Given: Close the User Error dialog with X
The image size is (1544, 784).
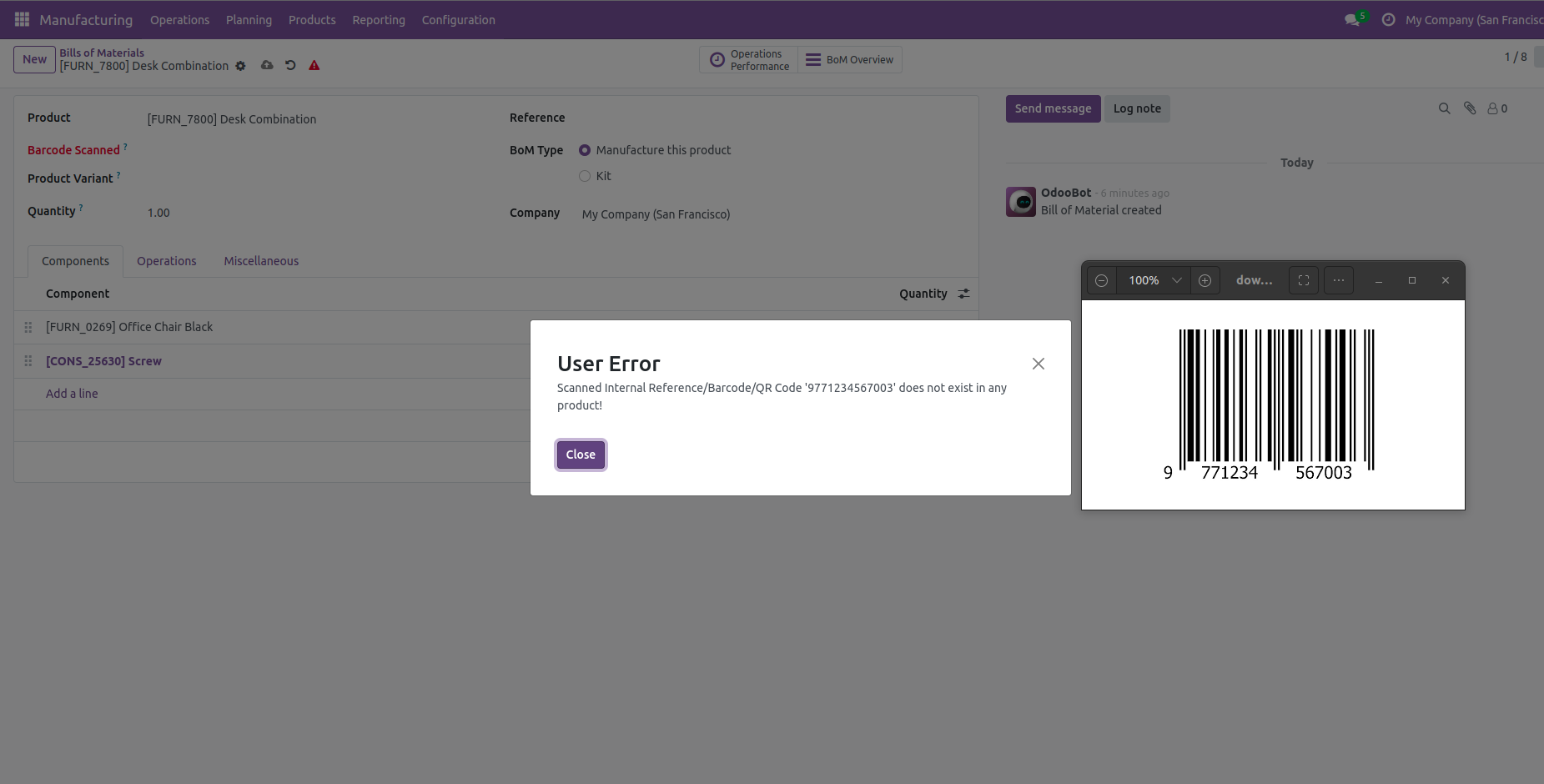Looking at the screenshot, I should (1039, 364).
